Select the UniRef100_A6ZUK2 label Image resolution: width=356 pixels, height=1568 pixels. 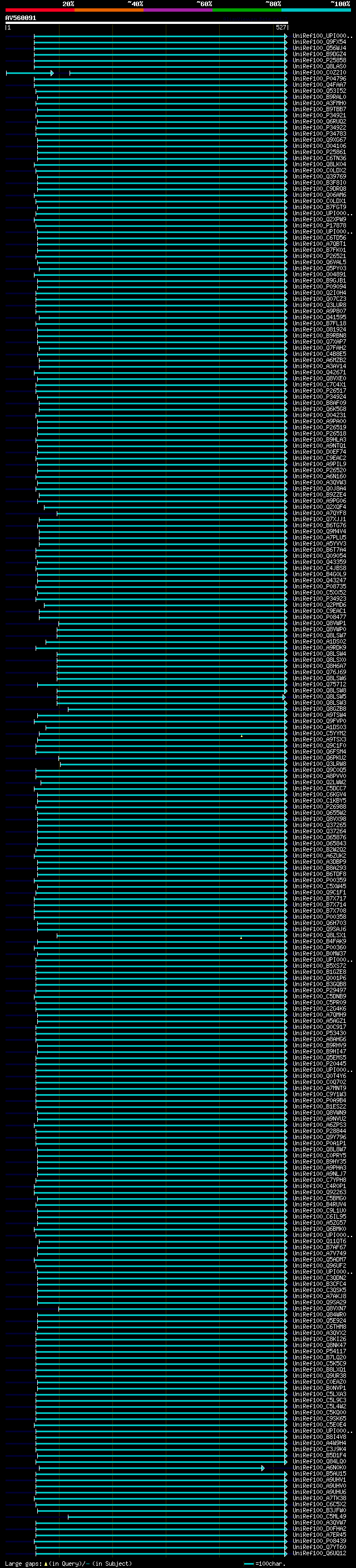tap(319, 856)
